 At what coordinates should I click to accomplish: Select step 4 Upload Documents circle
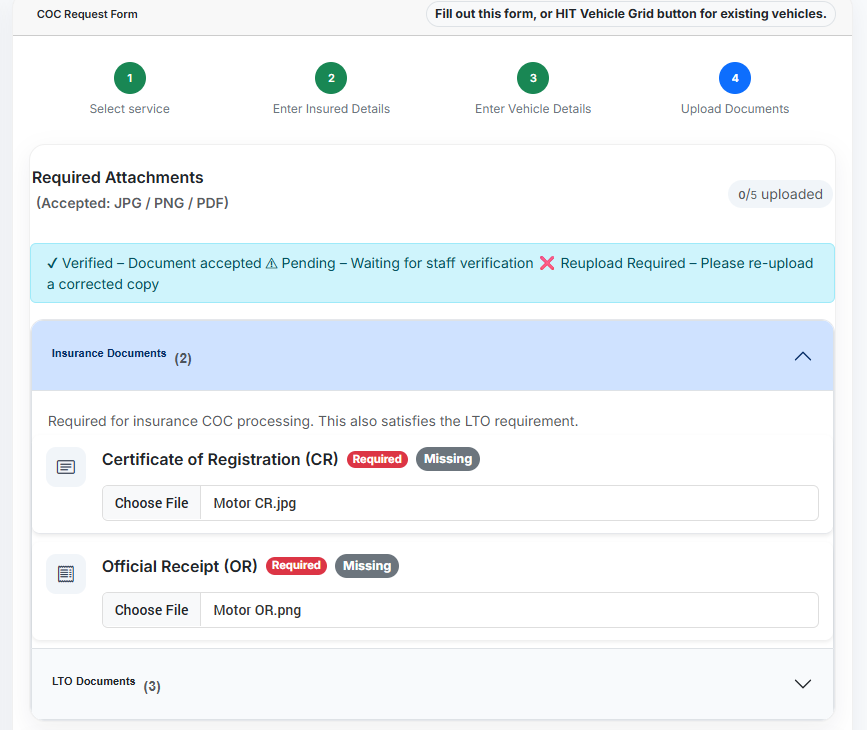click(x=735, y=78)
